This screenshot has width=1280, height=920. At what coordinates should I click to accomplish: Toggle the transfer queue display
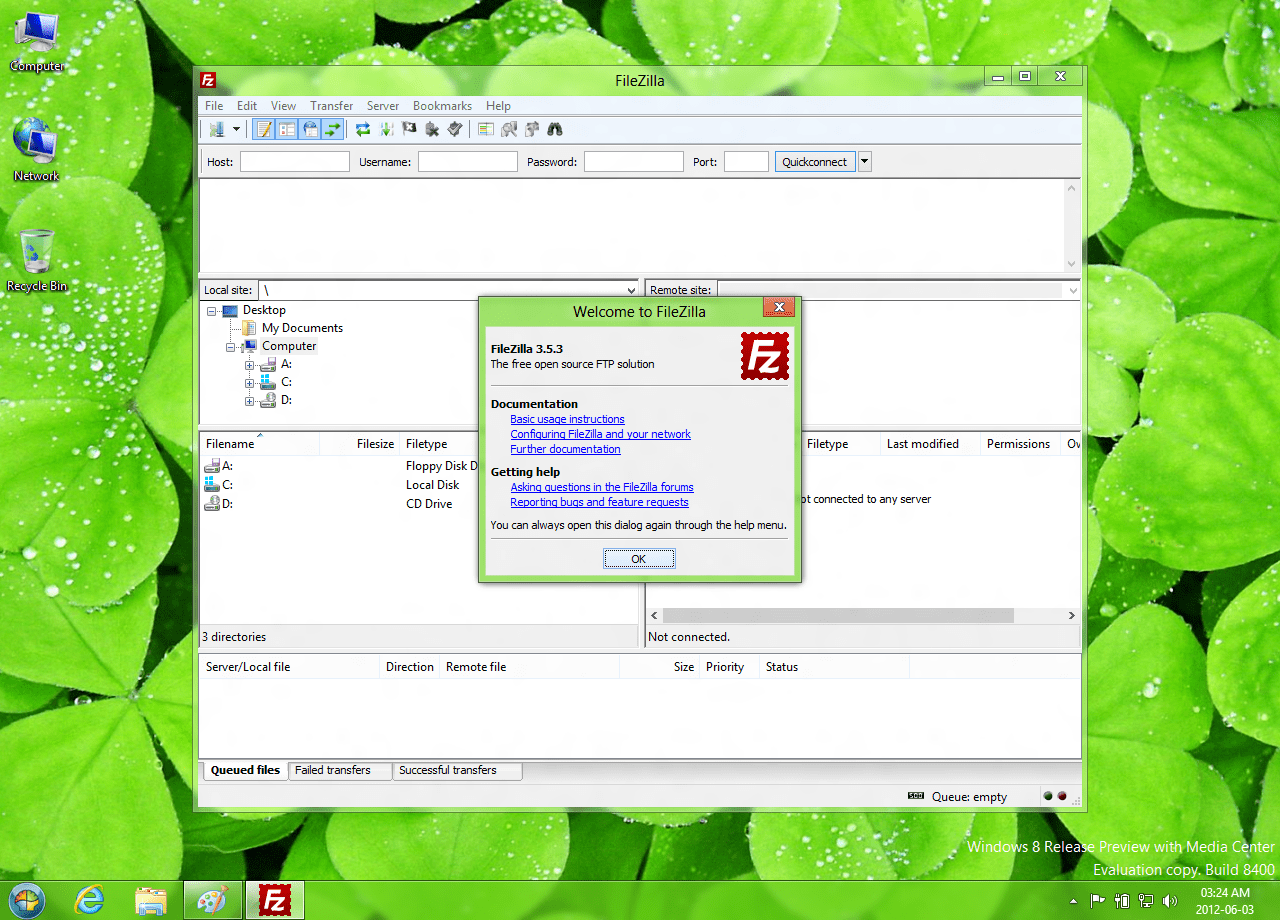point(333,129)
